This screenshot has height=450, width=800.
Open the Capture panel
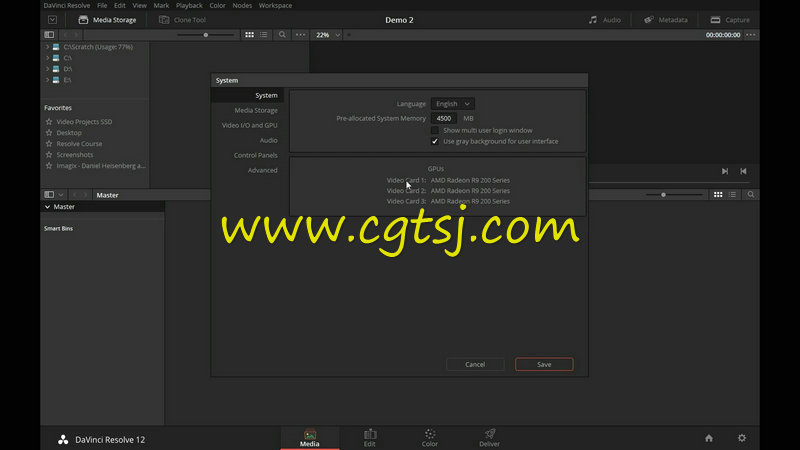[x=730, y=20]
